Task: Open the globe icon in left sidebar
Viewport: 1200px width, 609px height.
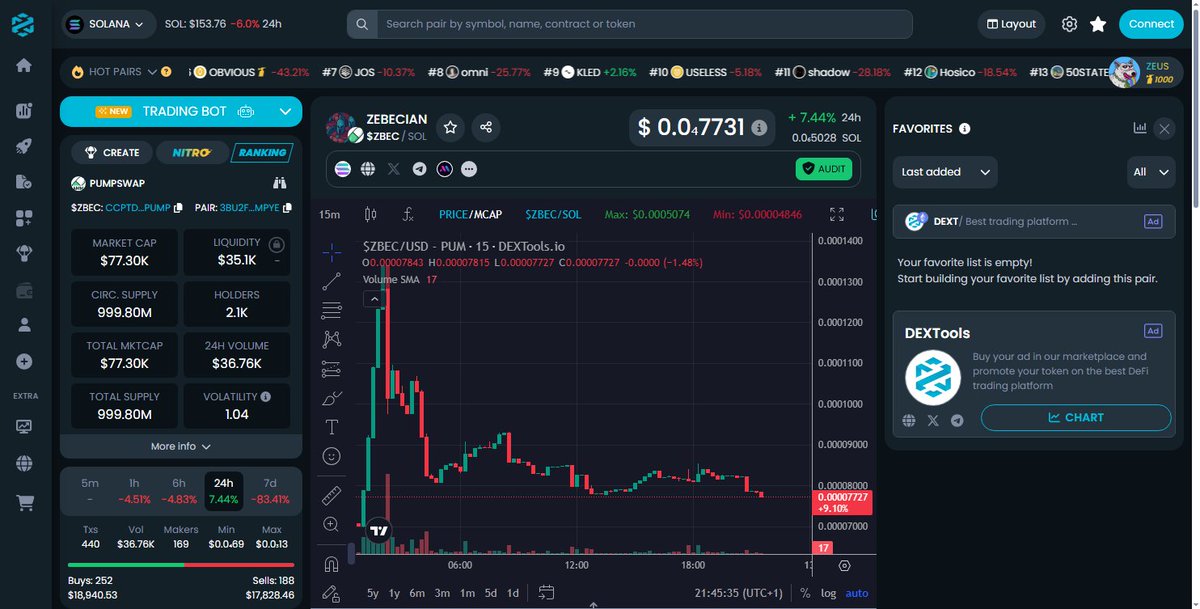Action: click(x=24, y=464)
